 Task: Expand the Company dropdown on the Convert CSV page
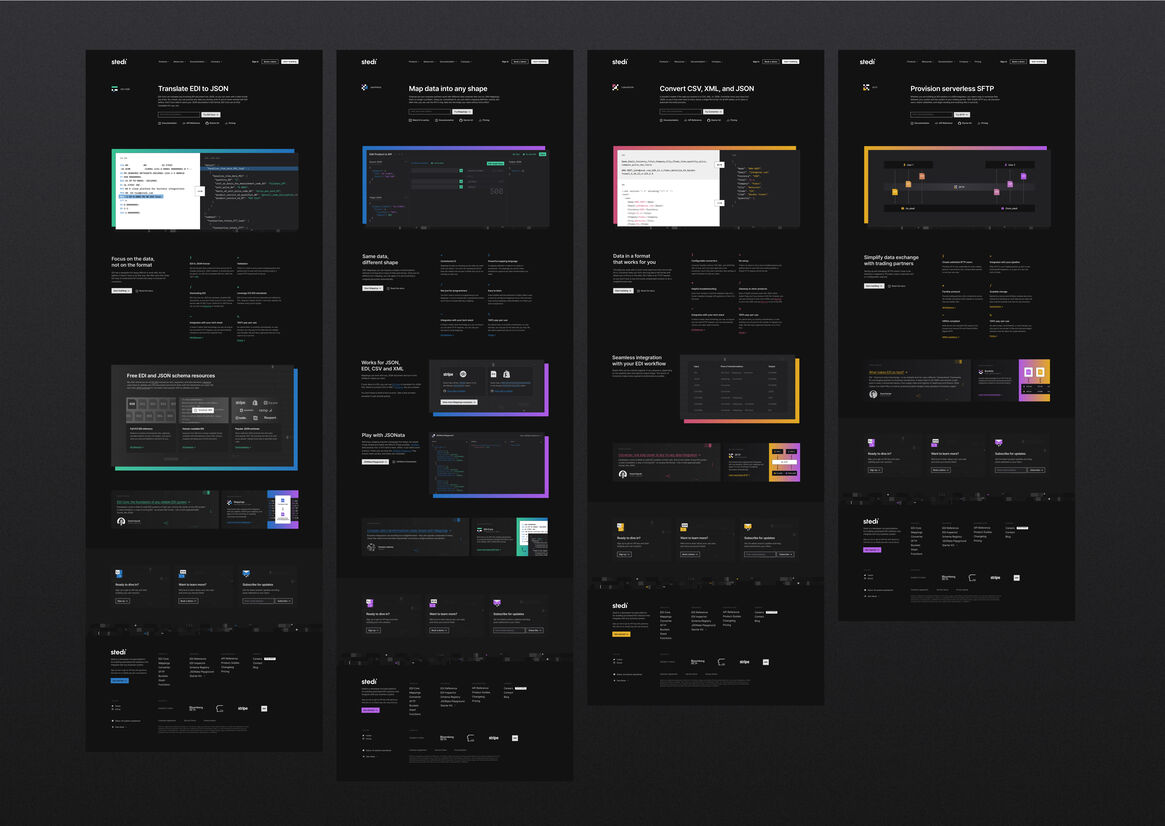pos(718,61)
